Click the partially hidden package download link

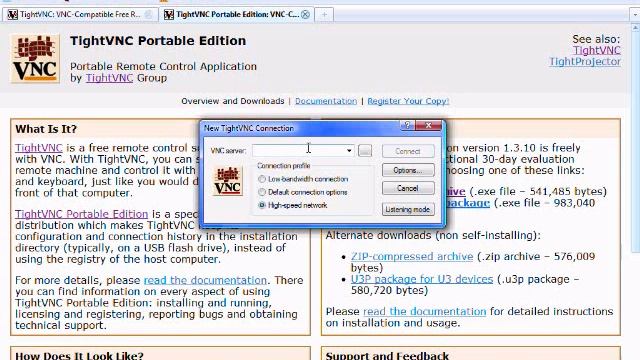tap(468, 203)
